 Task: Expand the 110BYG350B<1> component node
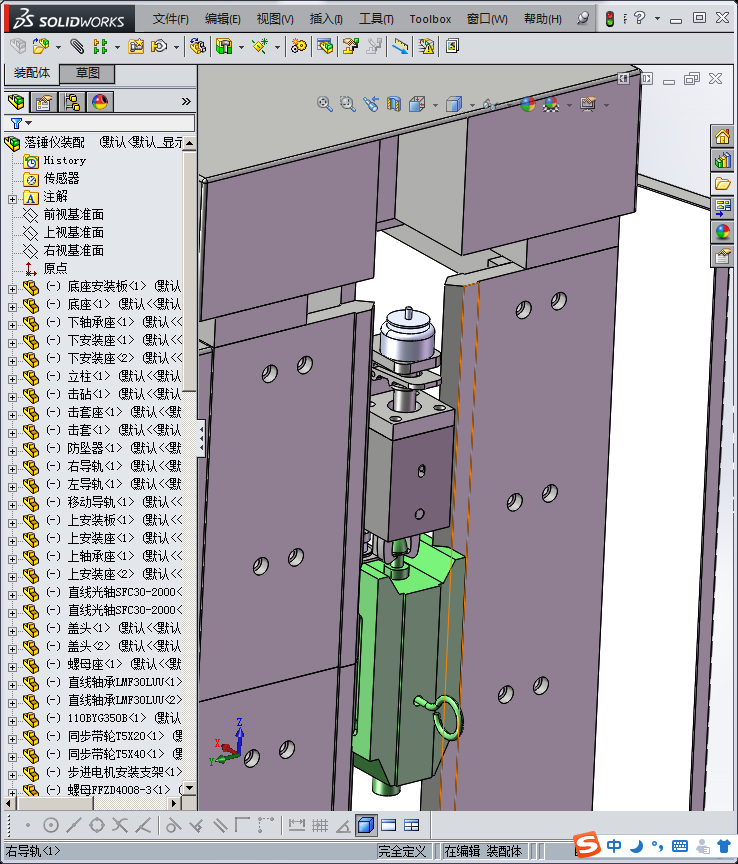tap(12, 721)
